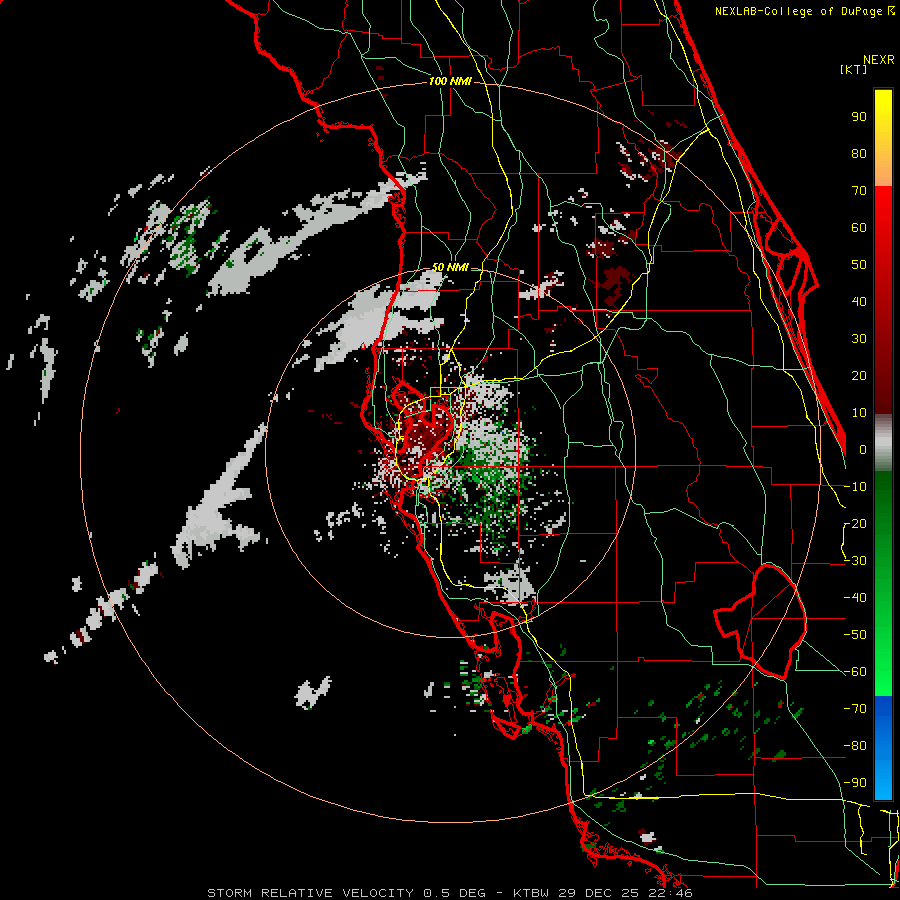Click the "-80" scale value

click(855, 746)
